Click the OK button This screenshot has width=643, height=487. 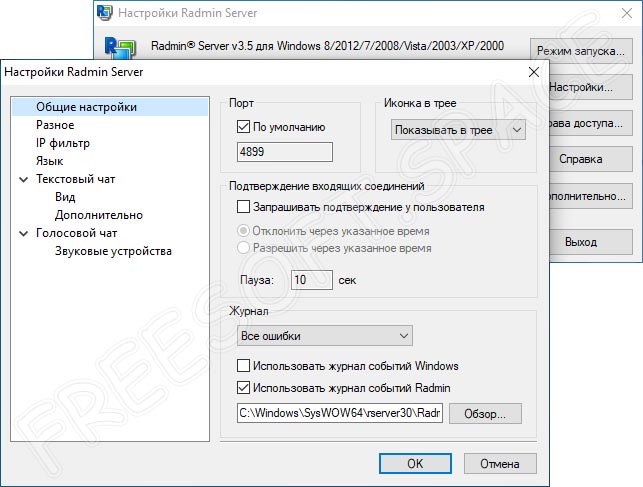tap(415, 464)
